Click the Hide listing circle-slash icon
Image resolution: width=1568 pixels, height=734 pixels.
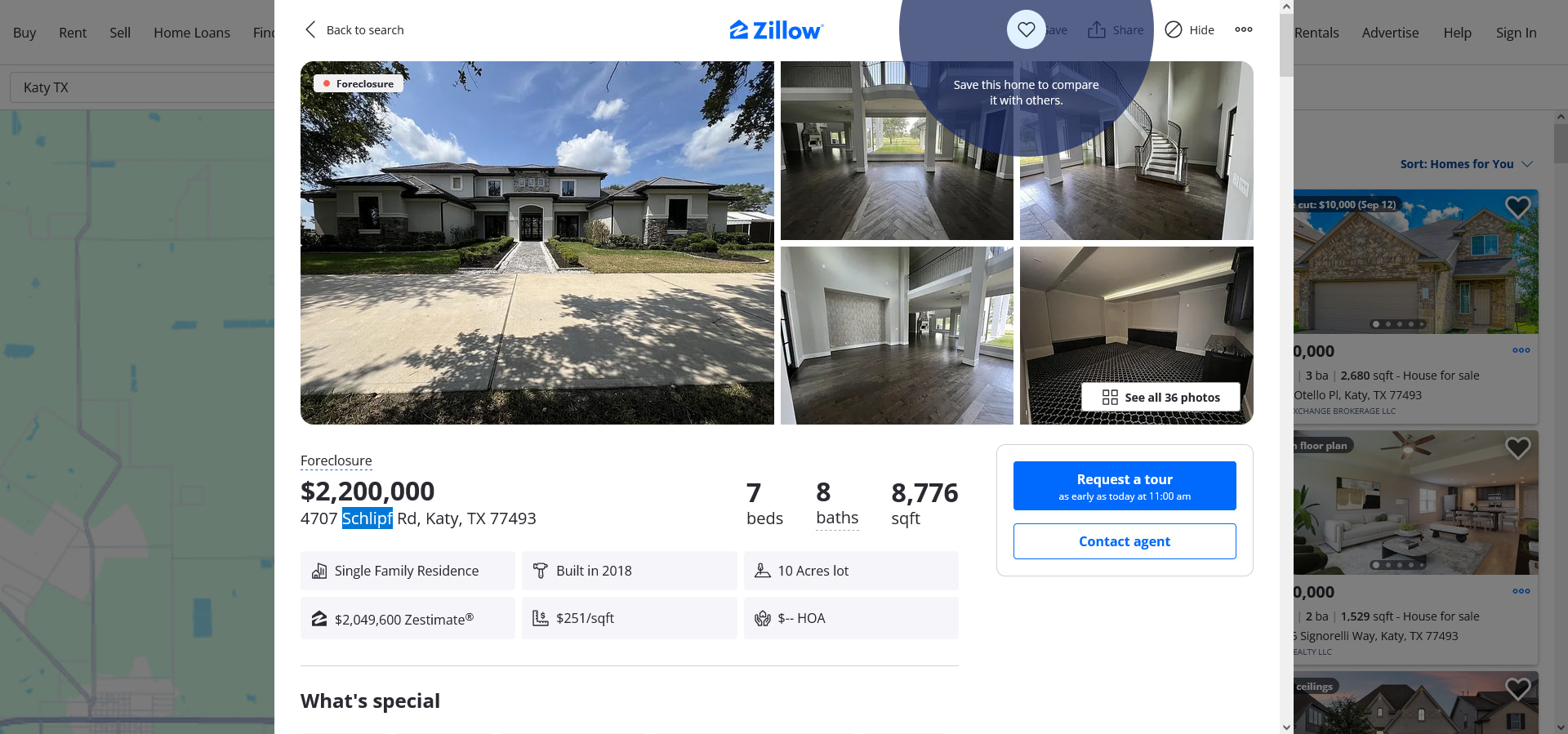(1173, 29)
